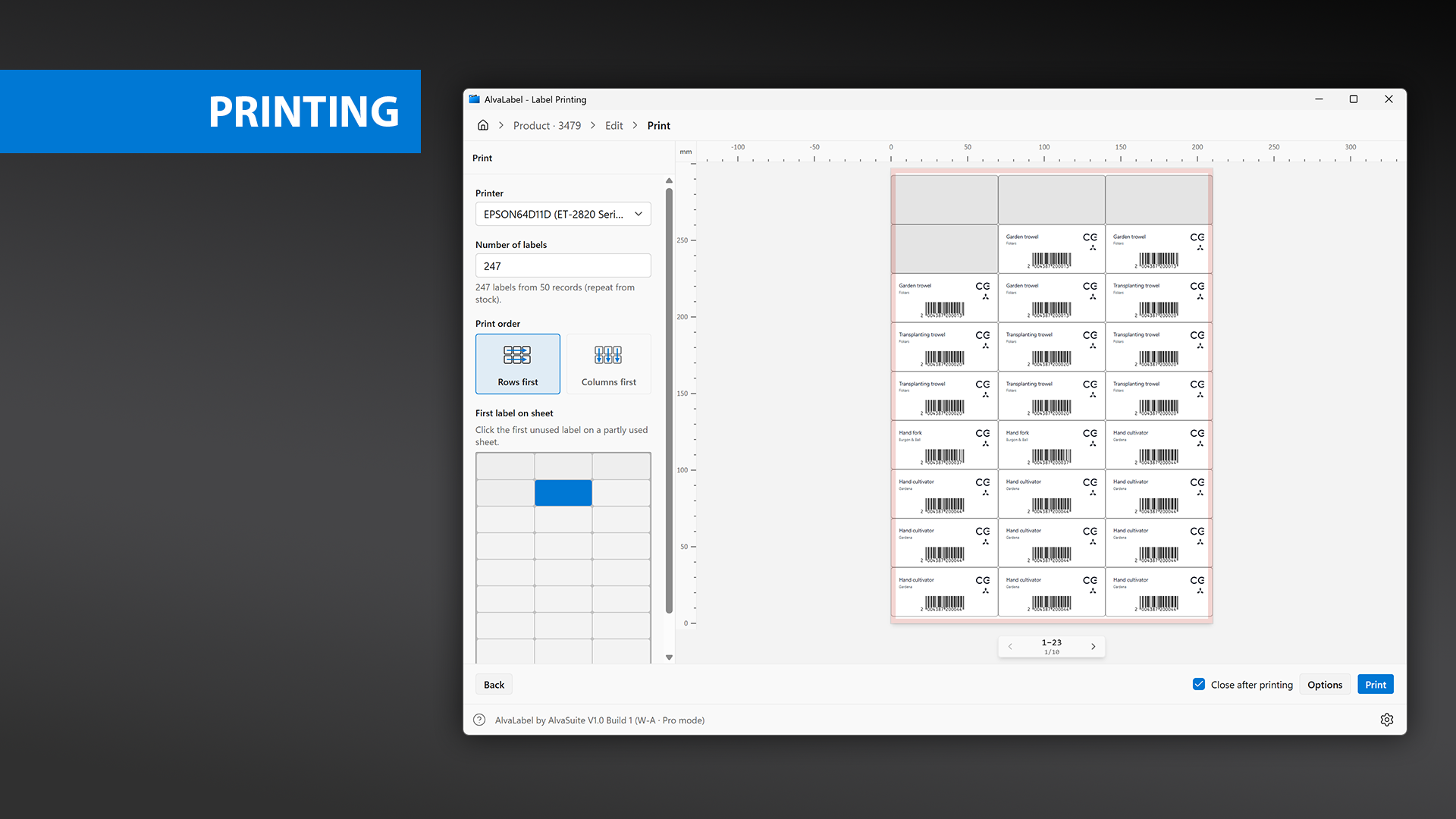Open the settings gear icon
The width and height of the screenshot is (1456, 819).
(1387, 720)
